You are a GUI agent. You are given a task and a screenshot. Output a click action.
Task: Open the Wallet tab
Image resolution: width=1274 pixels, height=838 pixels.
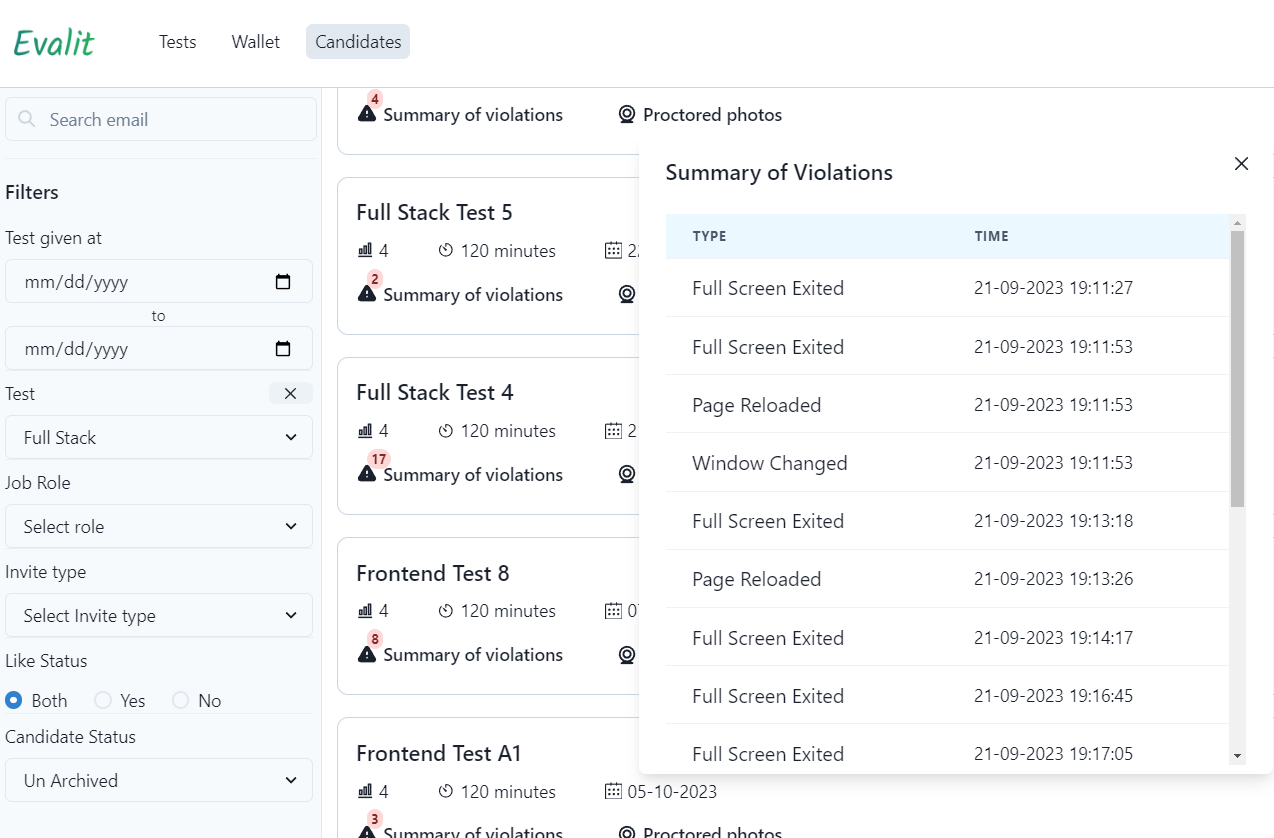[x=256, y=42]
